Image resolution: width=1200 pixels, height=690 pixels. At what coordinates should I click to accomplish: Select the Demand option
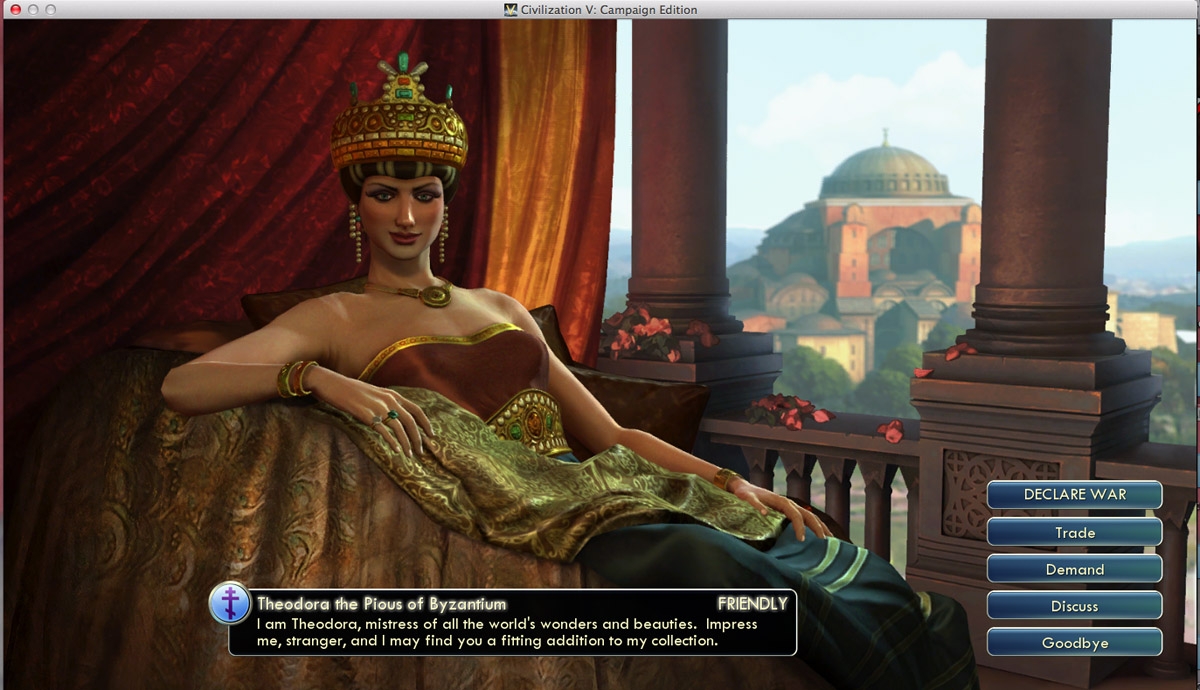1075,569
